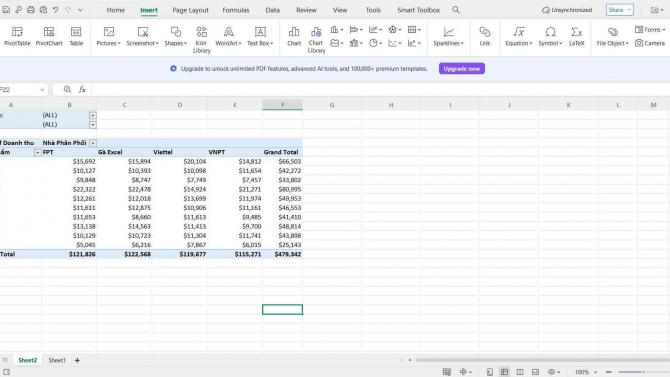Screen dimensions: 670x377
Task: Open the Data tab
Action: pyautogui.click(x=273, y=10)
